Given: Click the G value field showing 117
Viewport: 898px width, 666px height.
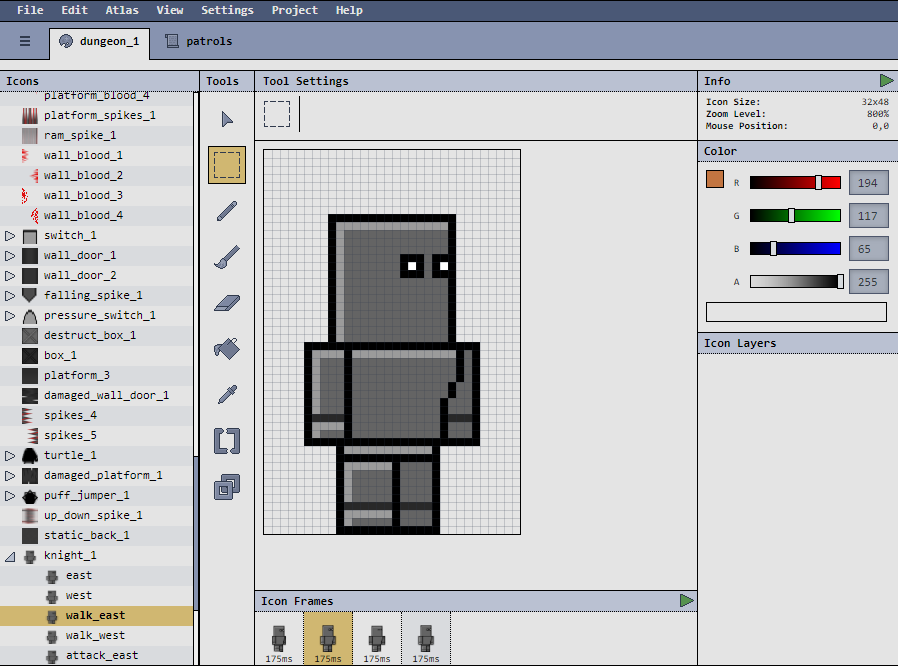Looking at the screenshot, I should pos(868,216).
